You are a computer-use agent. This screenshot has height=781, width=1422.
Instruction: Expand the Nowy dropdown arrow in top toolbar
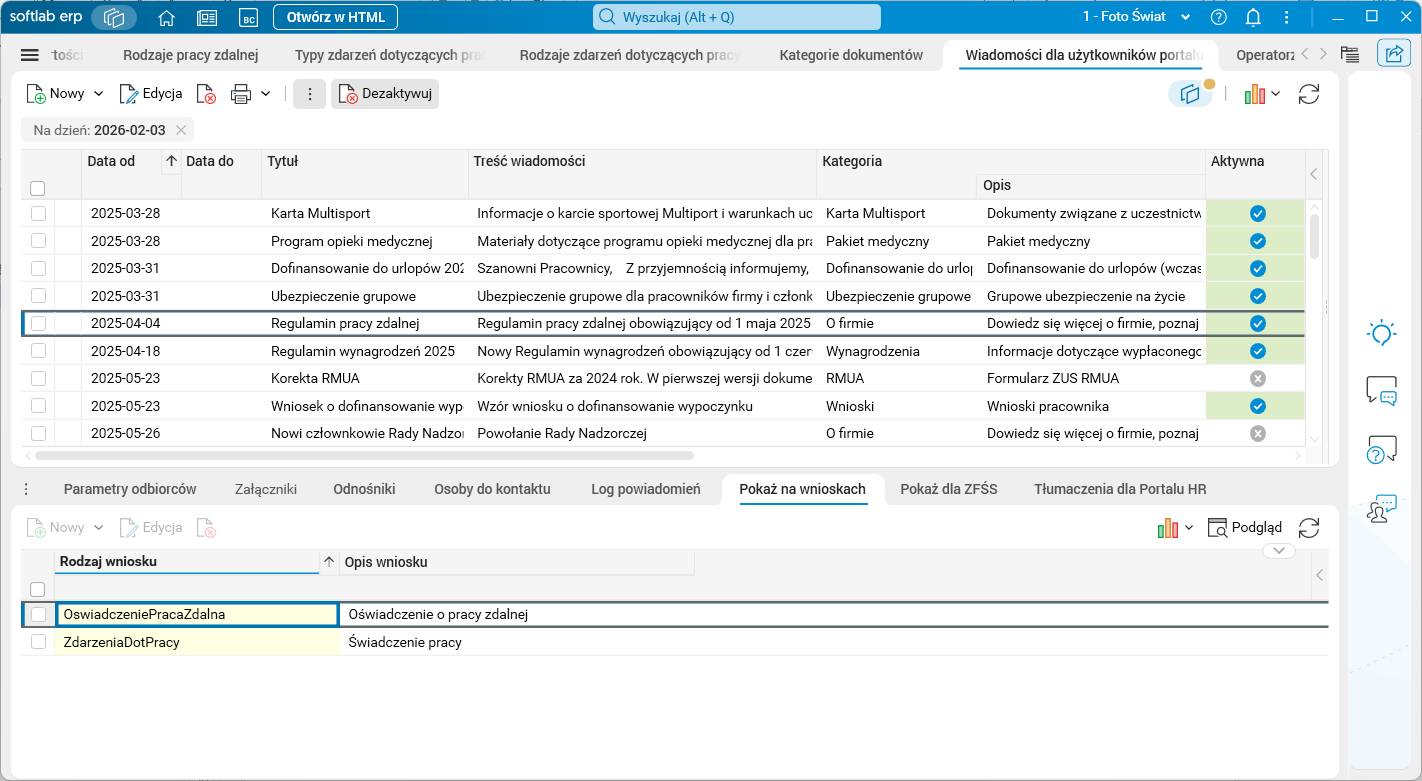click(99, 94)
